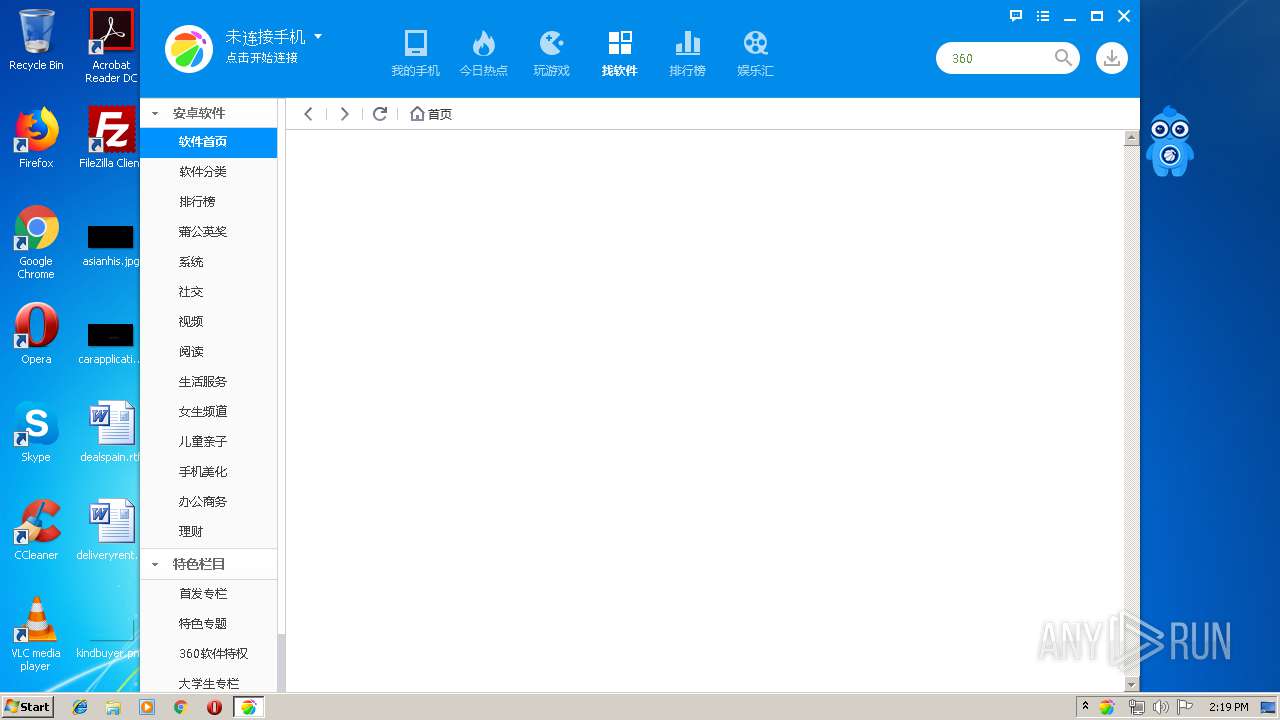Open the feedback chat bubble icon
This screenshot has width=1280, height=720.
click(1016, 16)
